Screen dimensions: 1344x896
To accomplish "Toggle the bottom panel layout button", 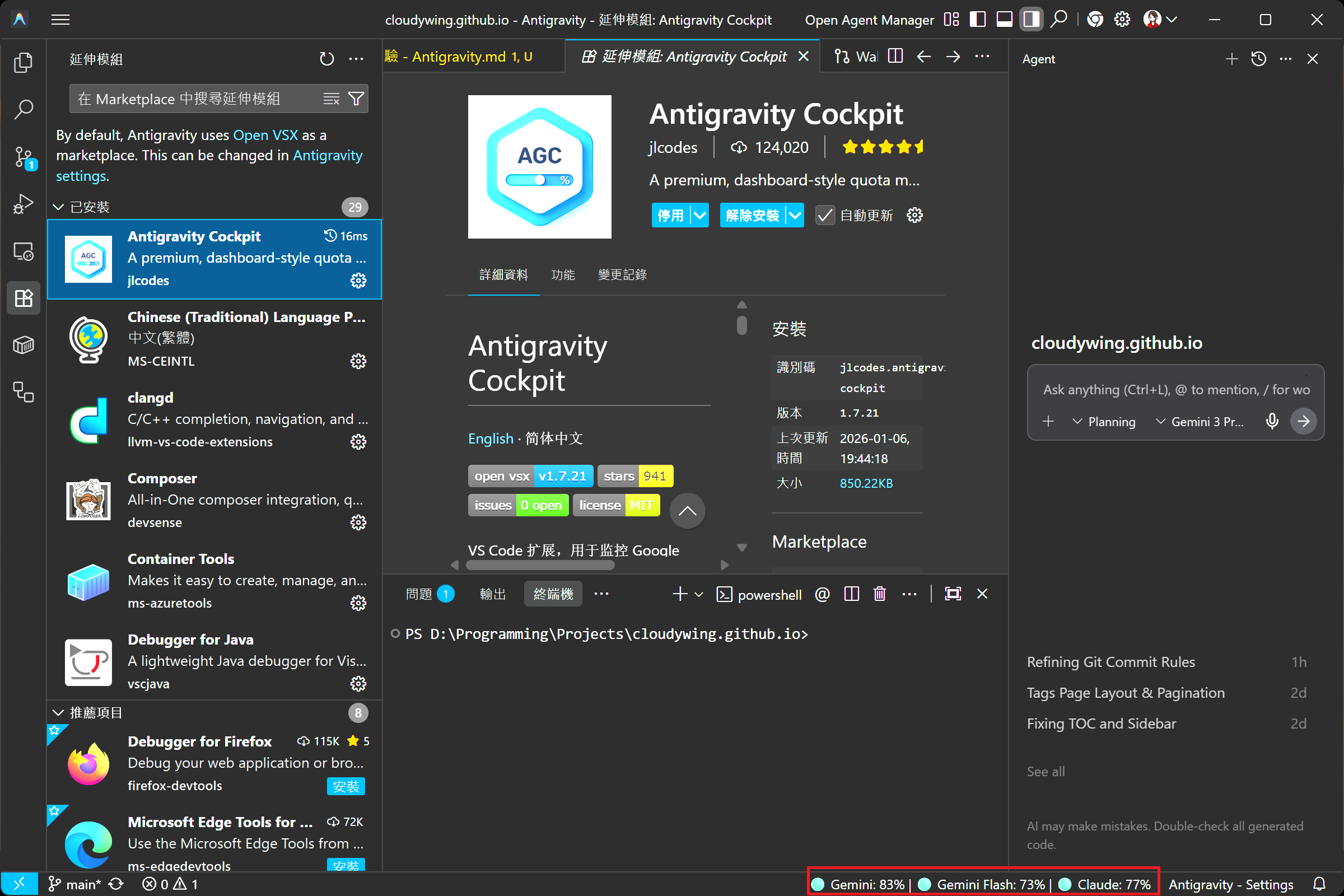I will pos(1004,20).
